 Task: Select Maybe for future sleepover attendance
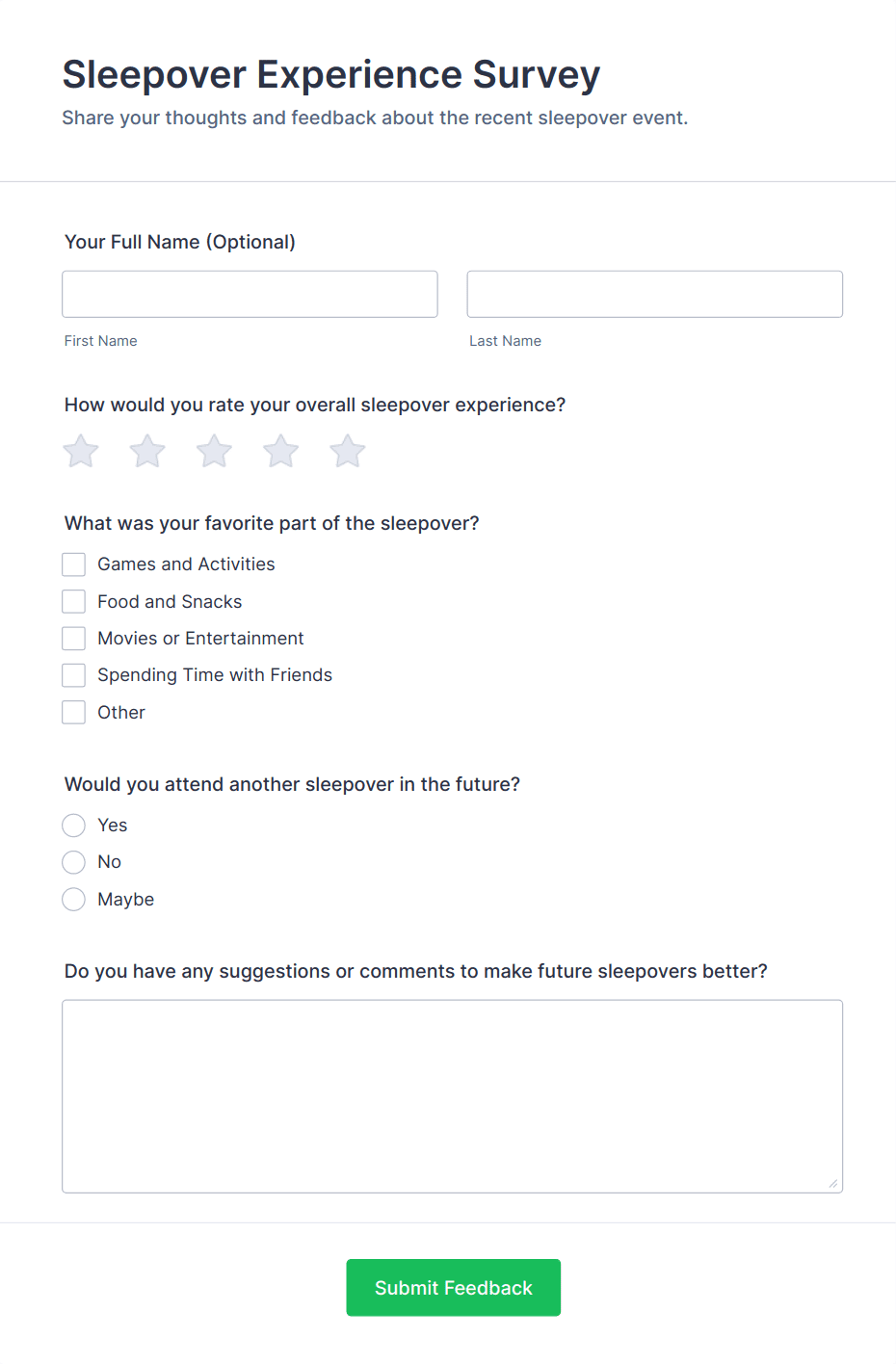click(73, 899)
